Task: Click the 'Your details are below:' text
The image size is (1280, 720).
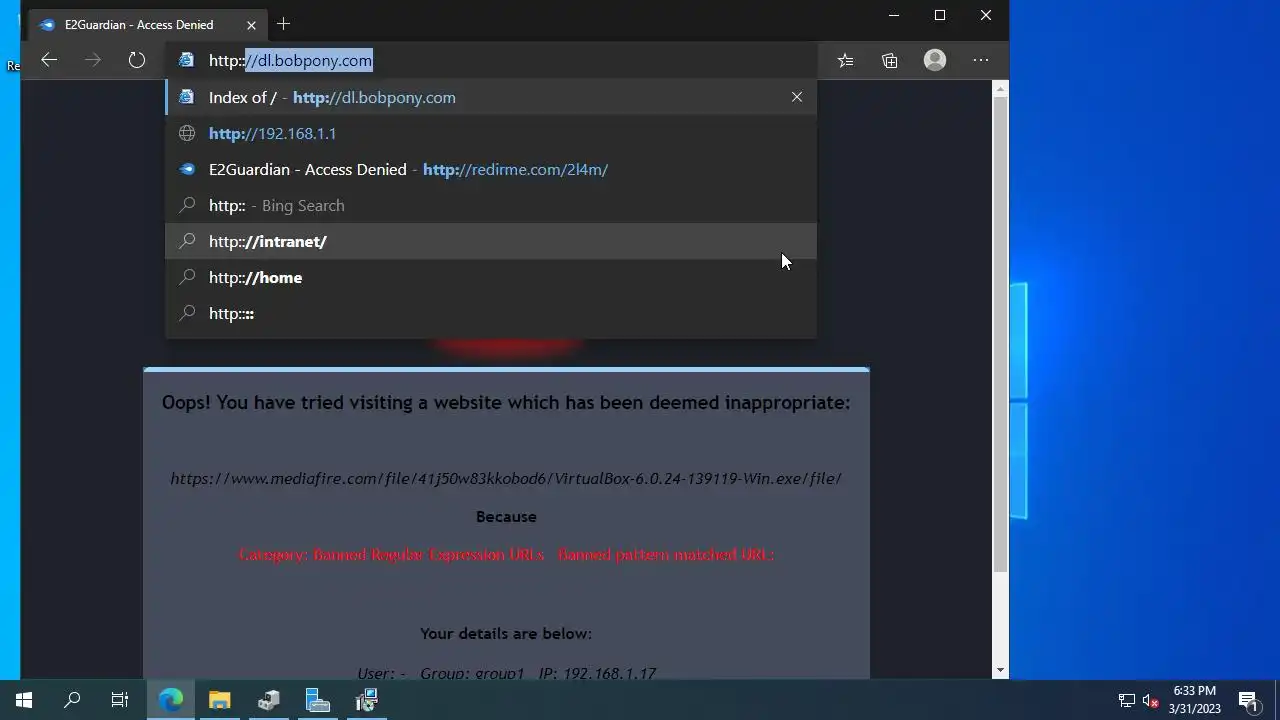Action: 506,633
